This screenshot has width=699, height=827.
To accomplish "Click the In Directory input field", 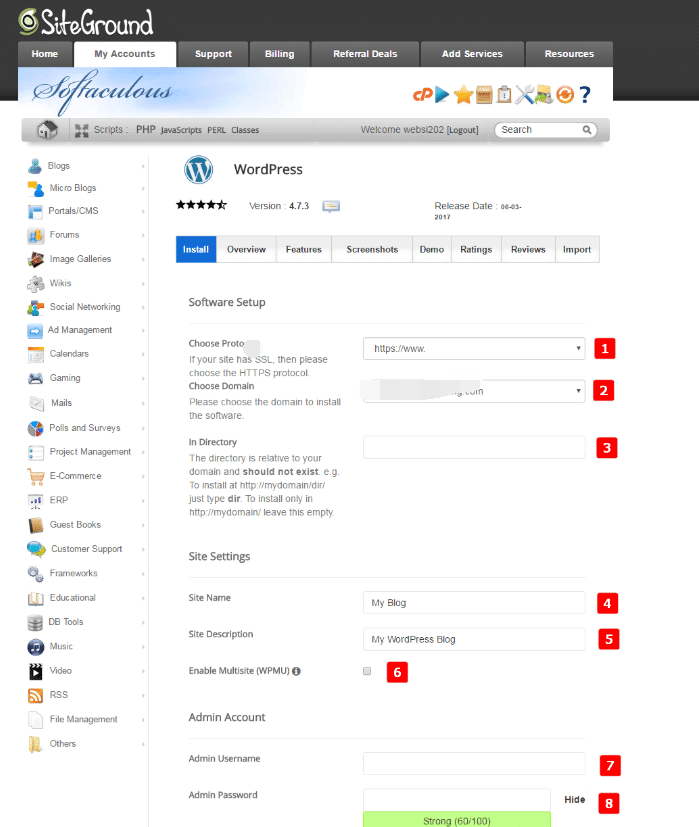I will [474, 447].
